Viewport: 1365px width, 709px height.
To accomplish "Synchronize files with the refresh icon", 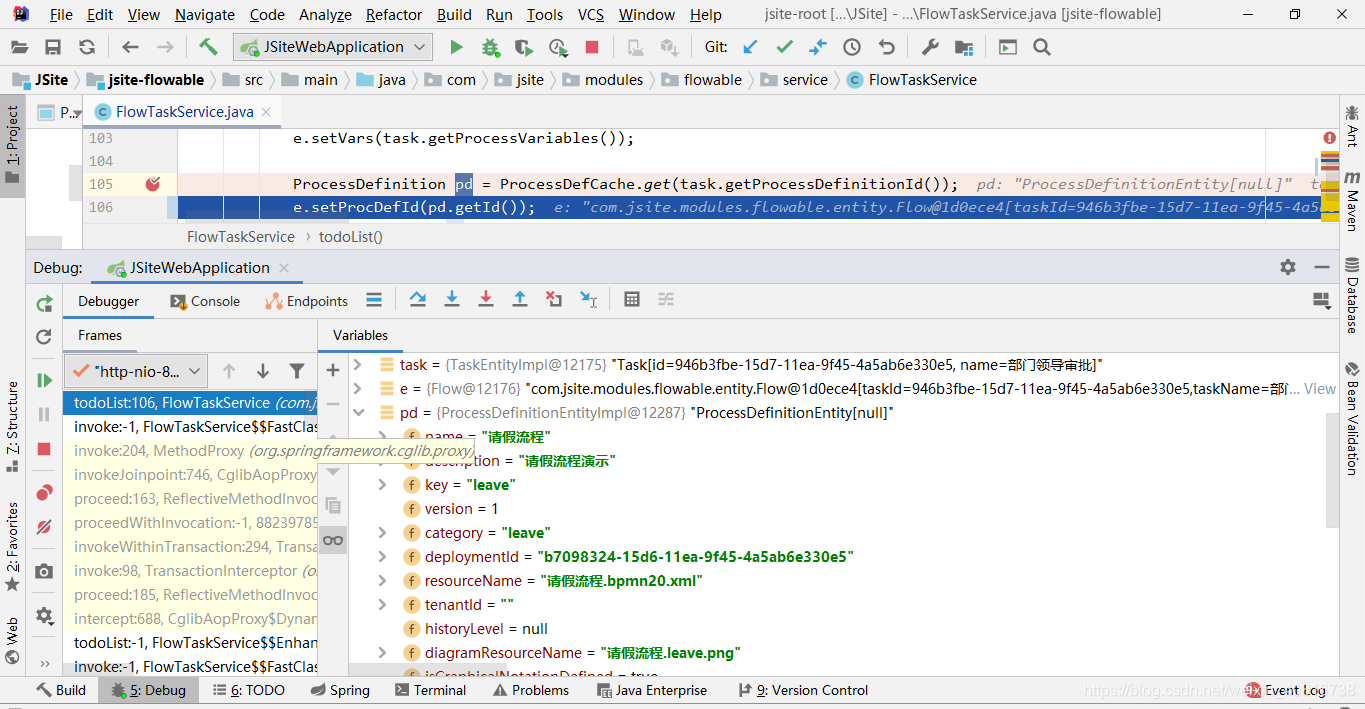I will tap(87, 47).
